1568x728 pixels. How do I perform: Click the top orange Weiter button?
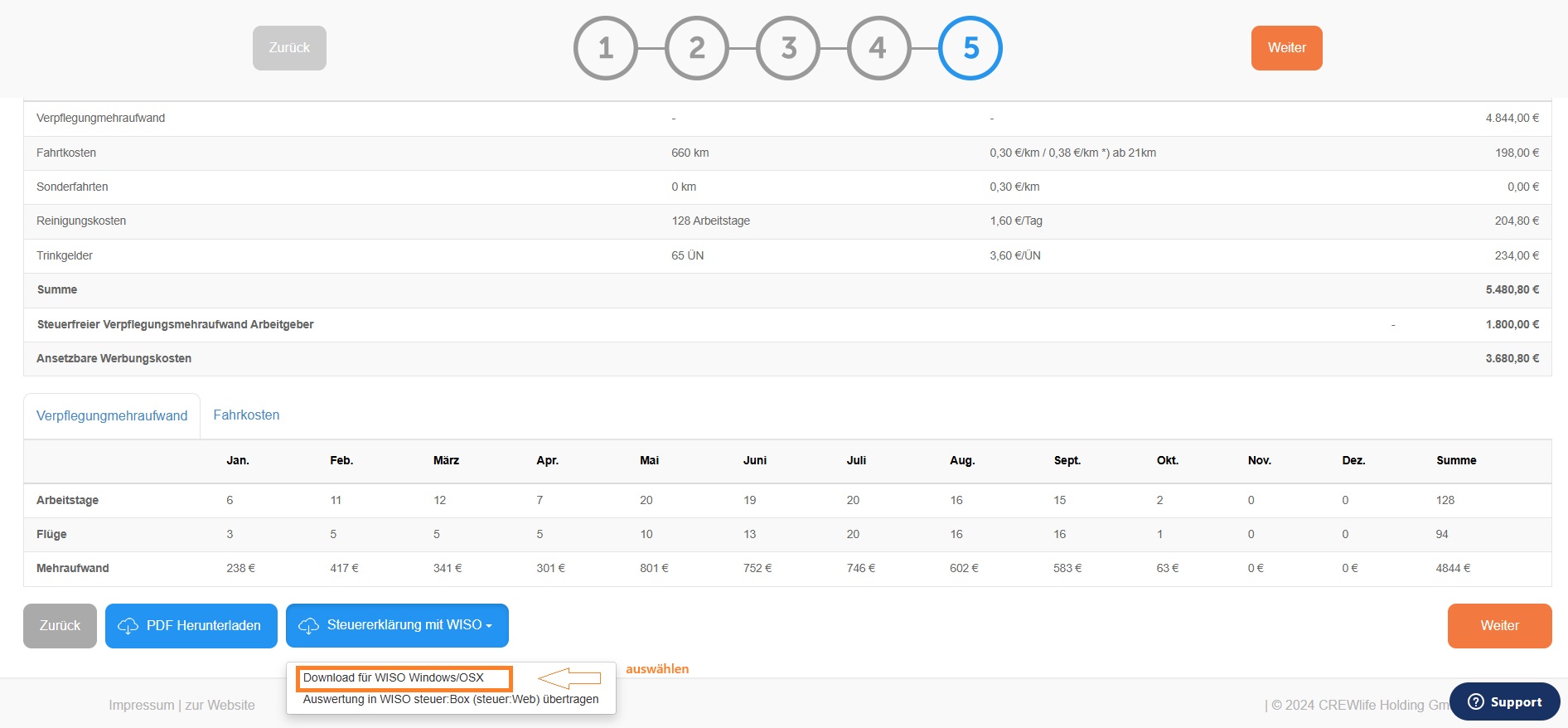pyautogui.click(x=1287, y=48)
